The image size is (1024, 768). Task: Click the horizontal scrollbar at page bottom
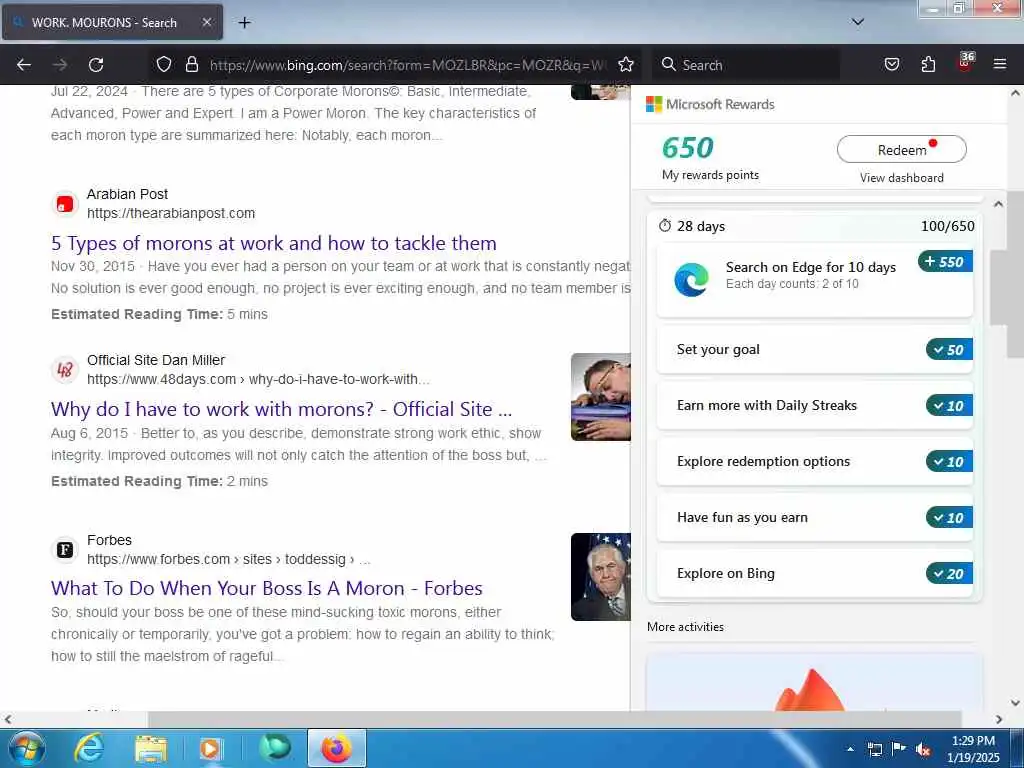554,719
